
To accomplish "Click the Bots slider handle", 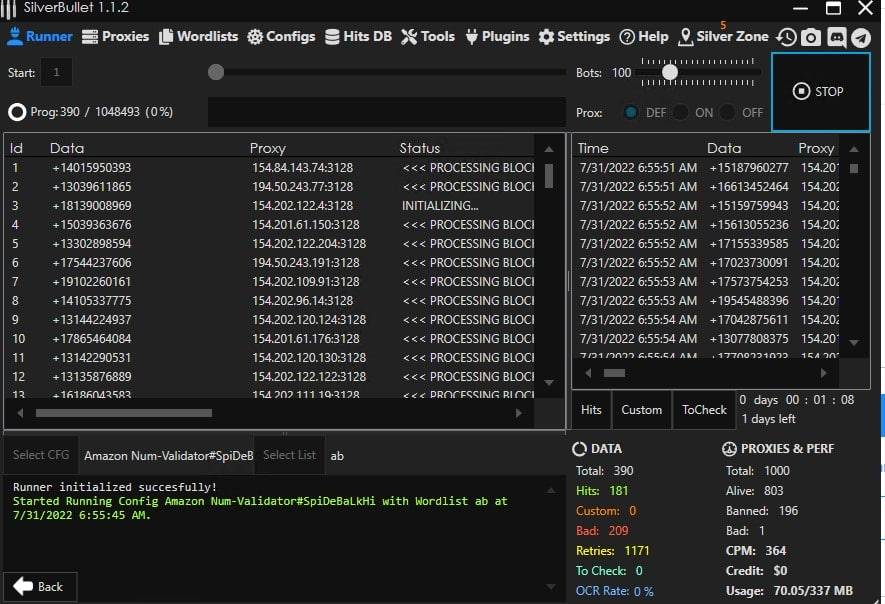I will pos(670,72).
